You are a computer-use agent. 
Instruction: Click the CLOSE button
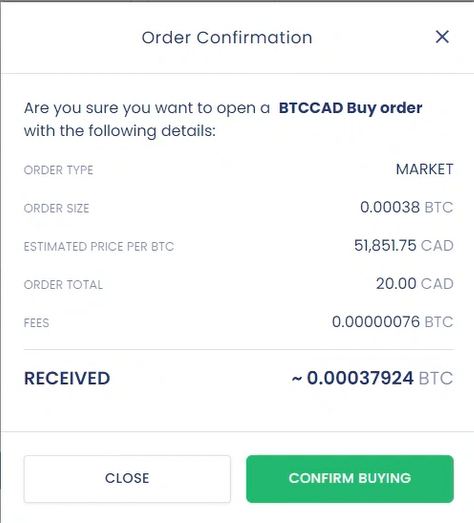(x=127, y=479)
